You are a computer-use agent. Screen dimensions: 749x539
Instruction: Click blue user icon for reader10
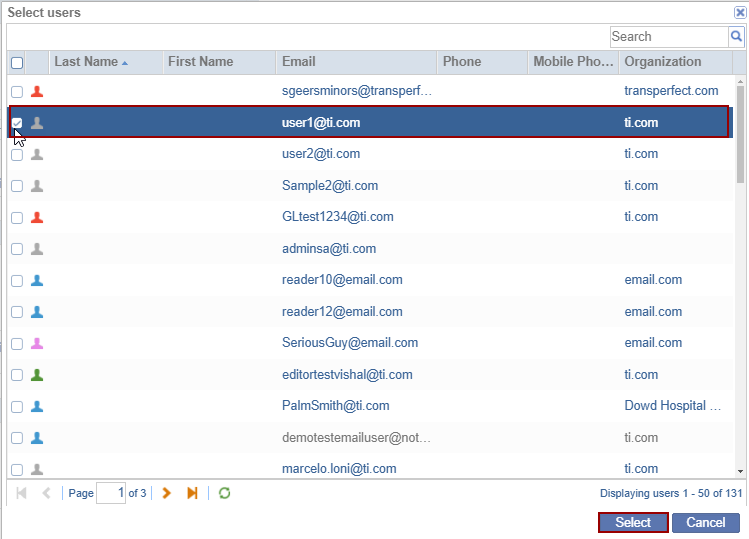(x=37, y=280)
